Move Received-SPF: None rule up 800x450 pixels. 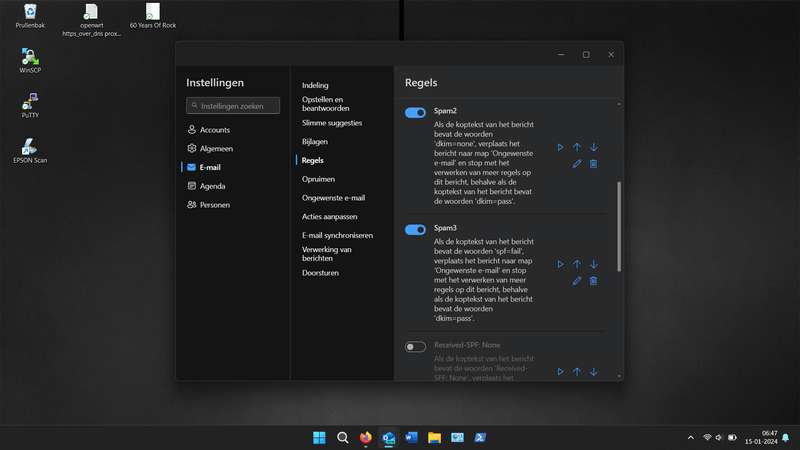click(577, 372)
